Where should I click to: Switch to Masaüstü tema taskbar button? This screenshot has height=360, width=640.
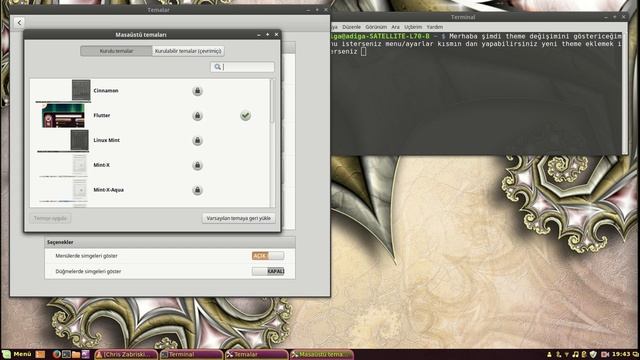(322, 354)
